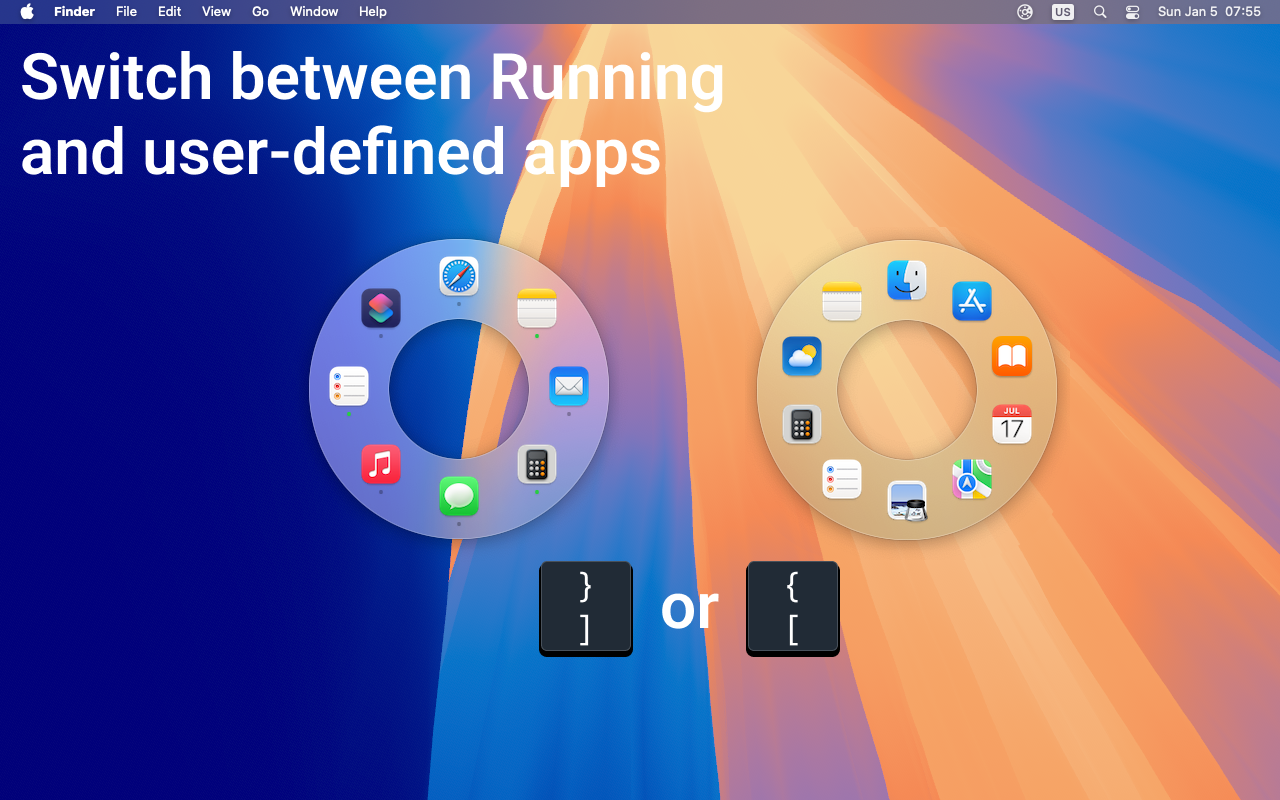Screen dimensions: 1280x800
Task: Launch Shortcuts from the left wheel
Action: pyautogui.click(x=381, y=308)
